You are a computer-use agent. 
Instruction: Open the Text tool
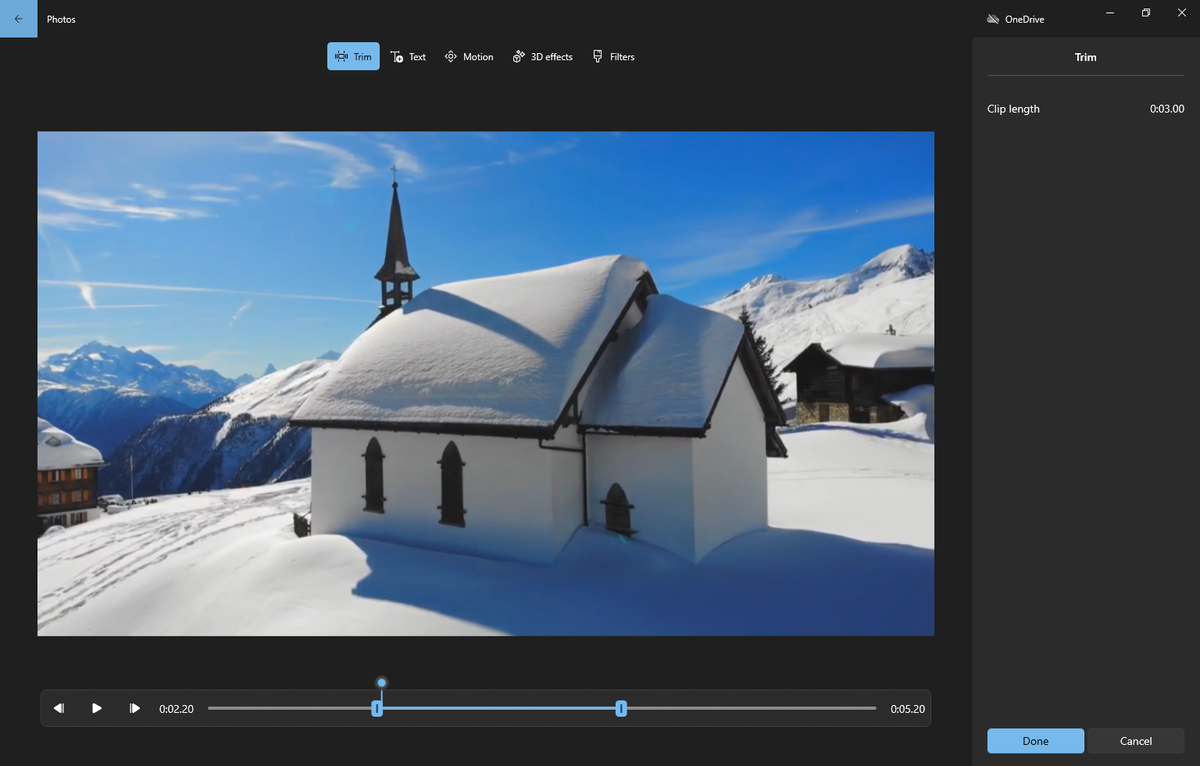[x=408, y=56]
